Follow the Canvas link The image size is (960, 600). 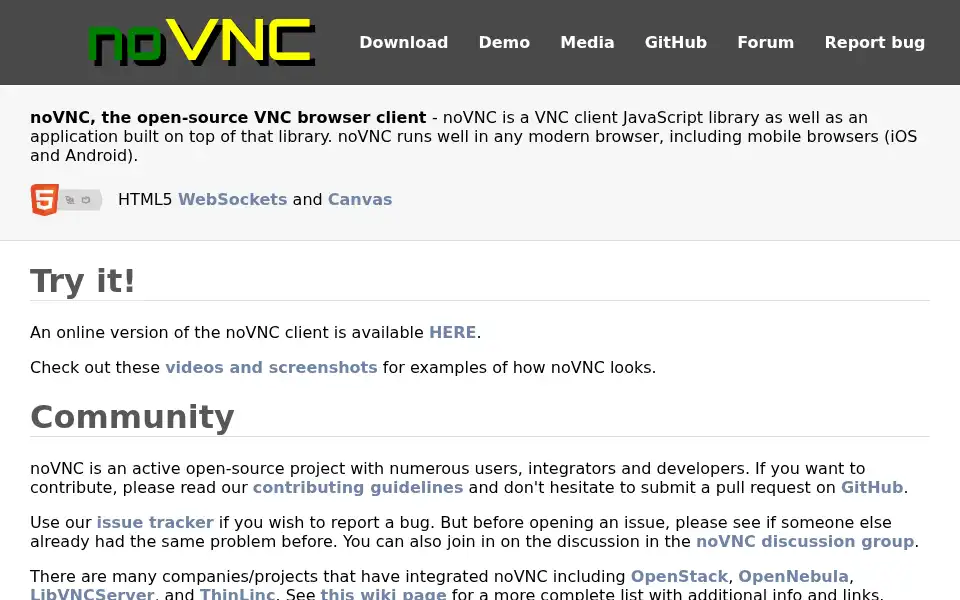click(x=360, y=200)
